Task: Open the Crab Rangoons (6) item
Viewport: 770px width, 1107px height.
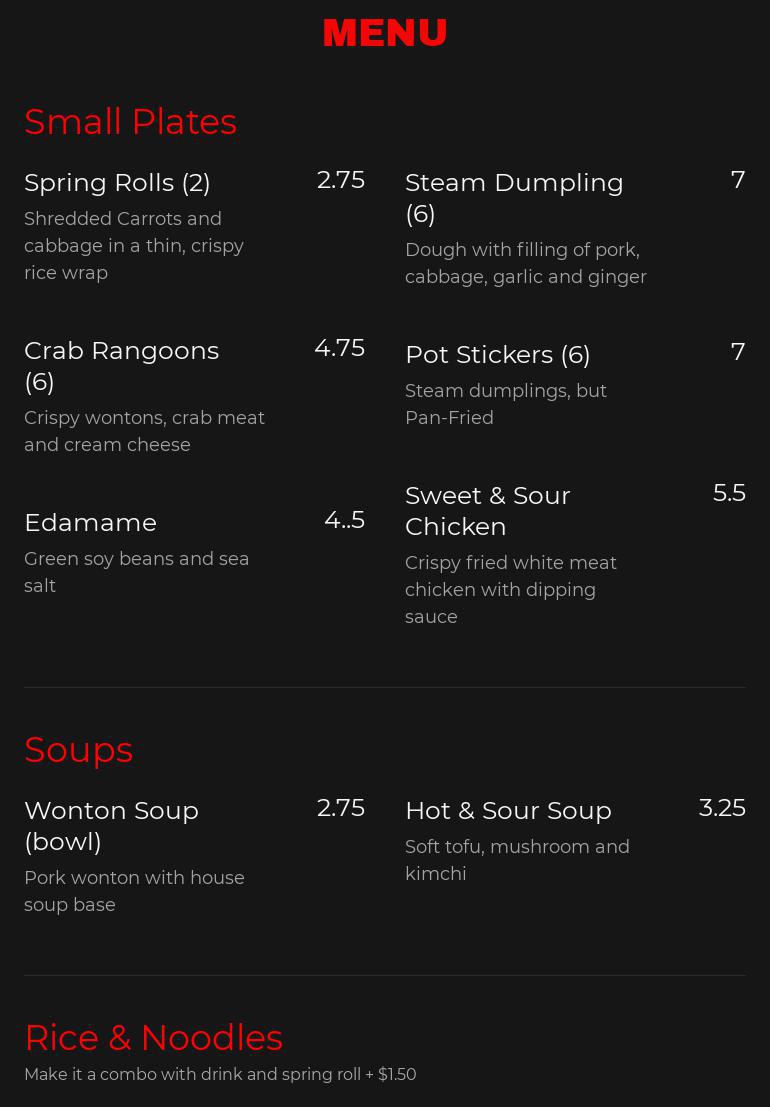Action: pos(121,365)
